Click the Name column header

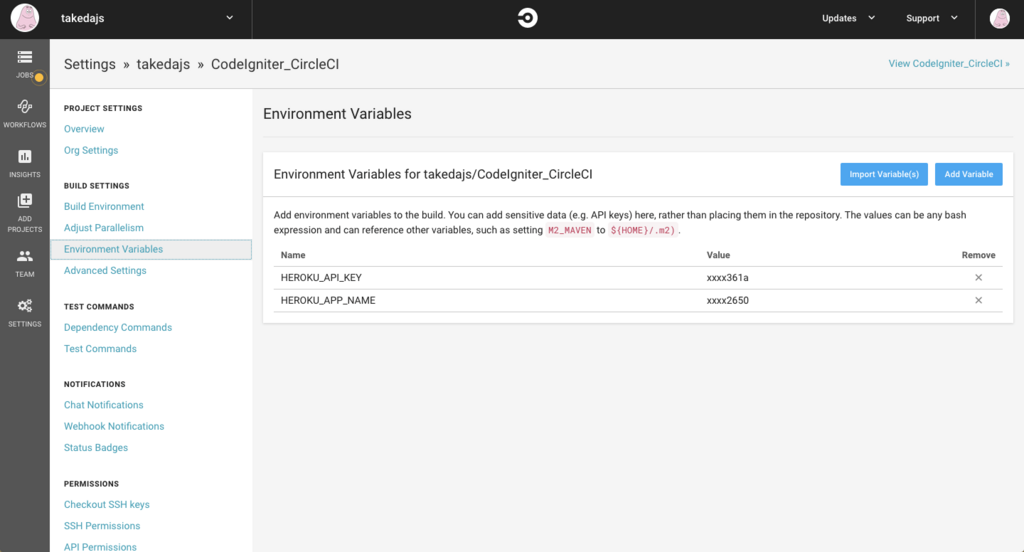[293, 255]
